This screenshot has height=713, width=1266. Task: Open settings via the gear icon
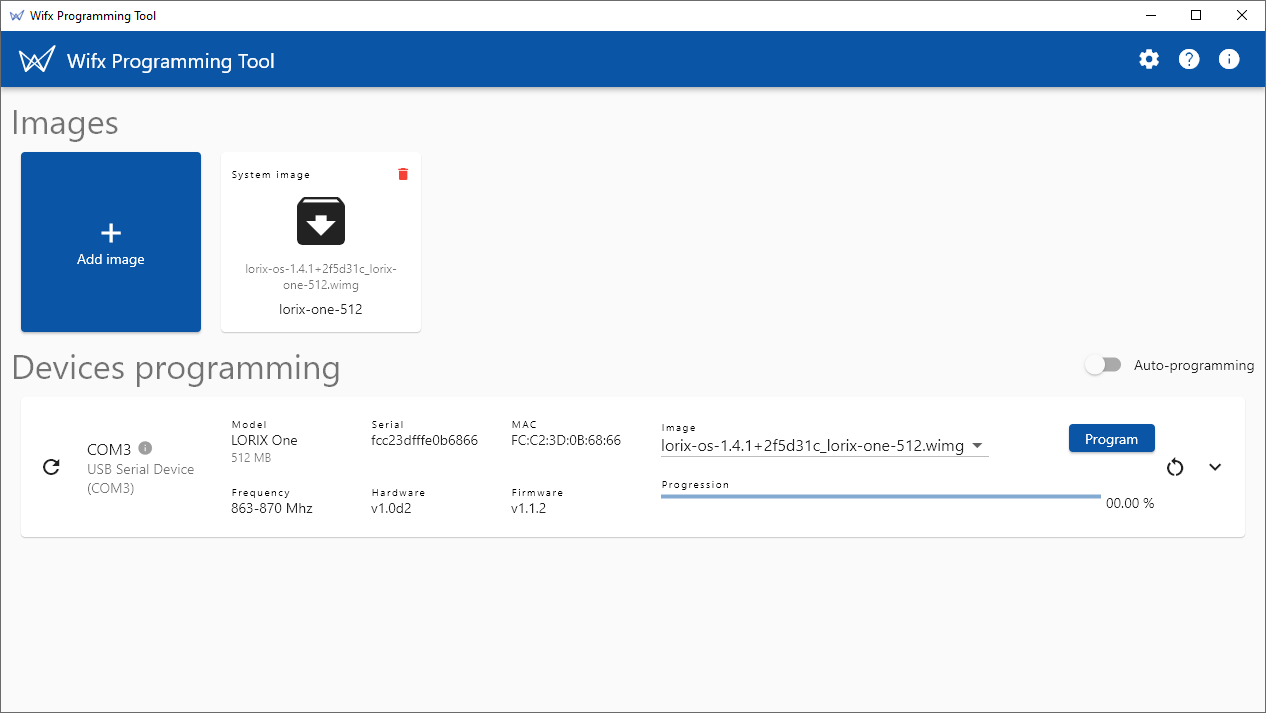(x=1149, y=60)
